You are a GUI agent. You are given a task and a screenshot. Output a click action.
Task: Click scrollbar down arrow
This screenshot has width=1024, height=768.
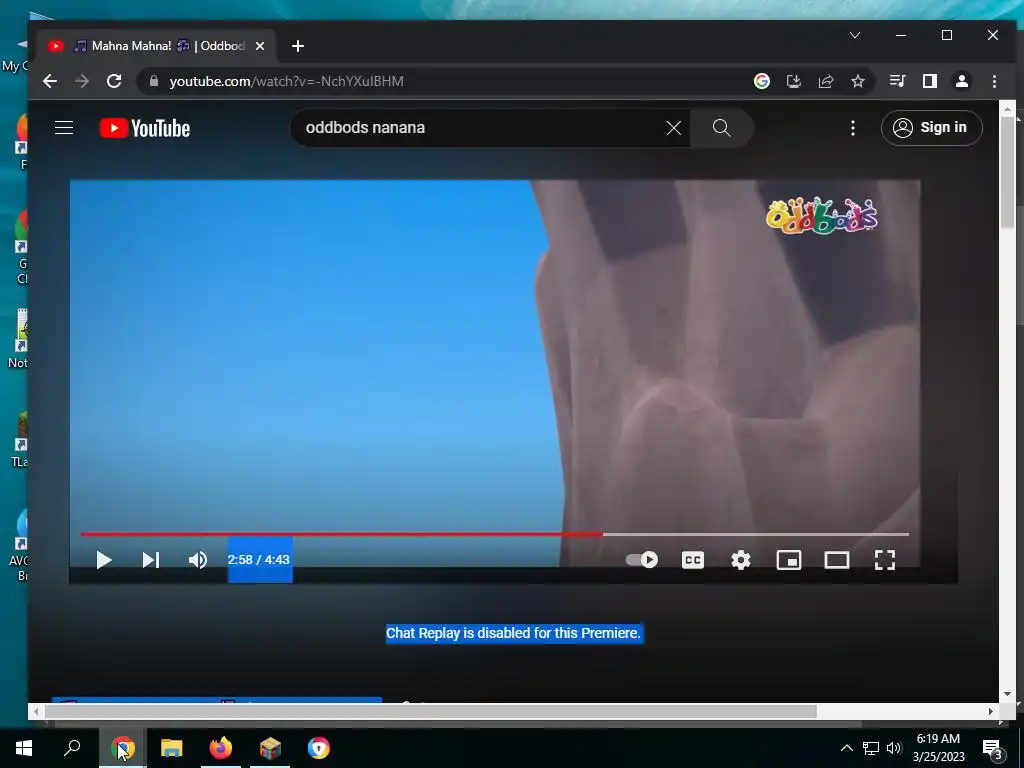pyautogui.click(x=1008, y=694)
